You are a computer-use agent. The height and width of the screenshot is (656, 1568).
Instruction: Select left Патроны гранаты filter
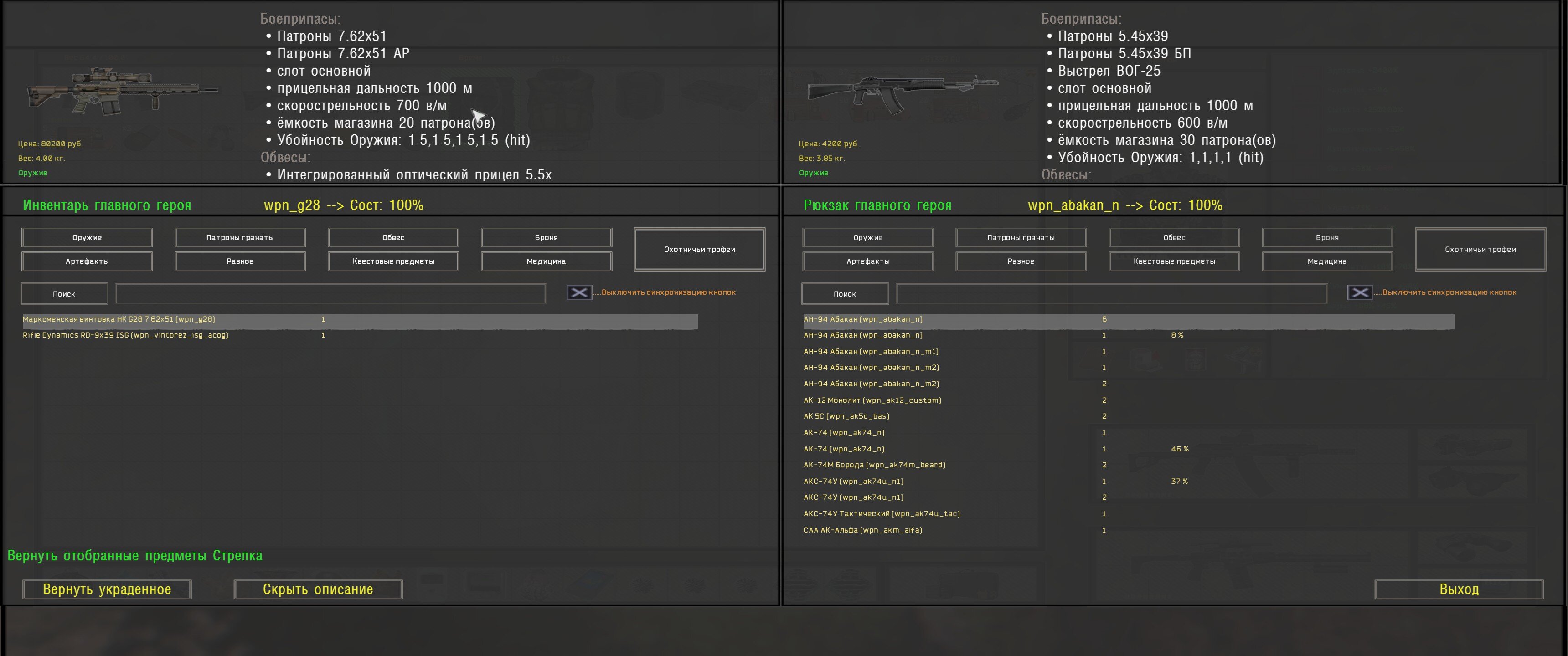click(x=240, y=237)
